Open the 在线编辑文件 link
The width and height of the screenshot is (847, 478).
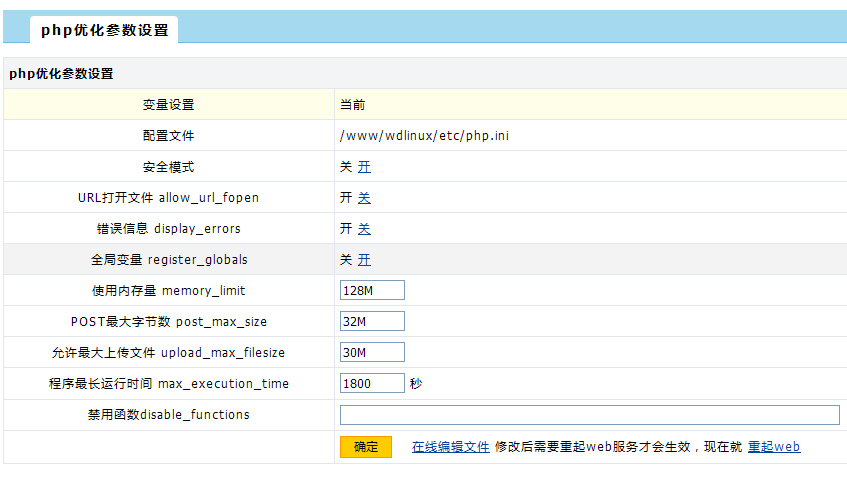pyautogui.click(x=451, y=447)
